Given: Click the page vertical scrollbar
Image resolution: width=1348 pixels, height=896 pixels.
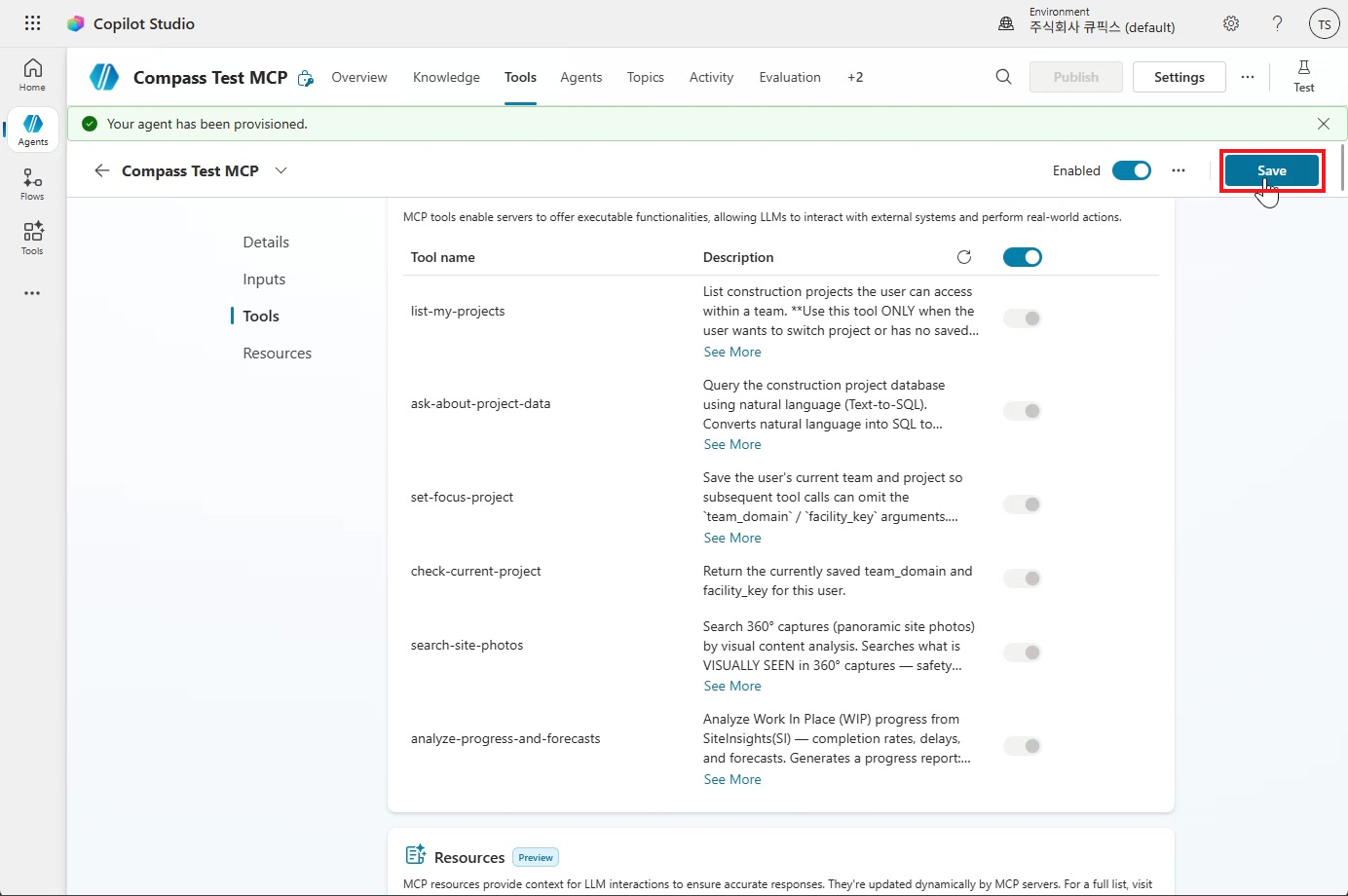Looking at the screenshot, I should 1343,168.
